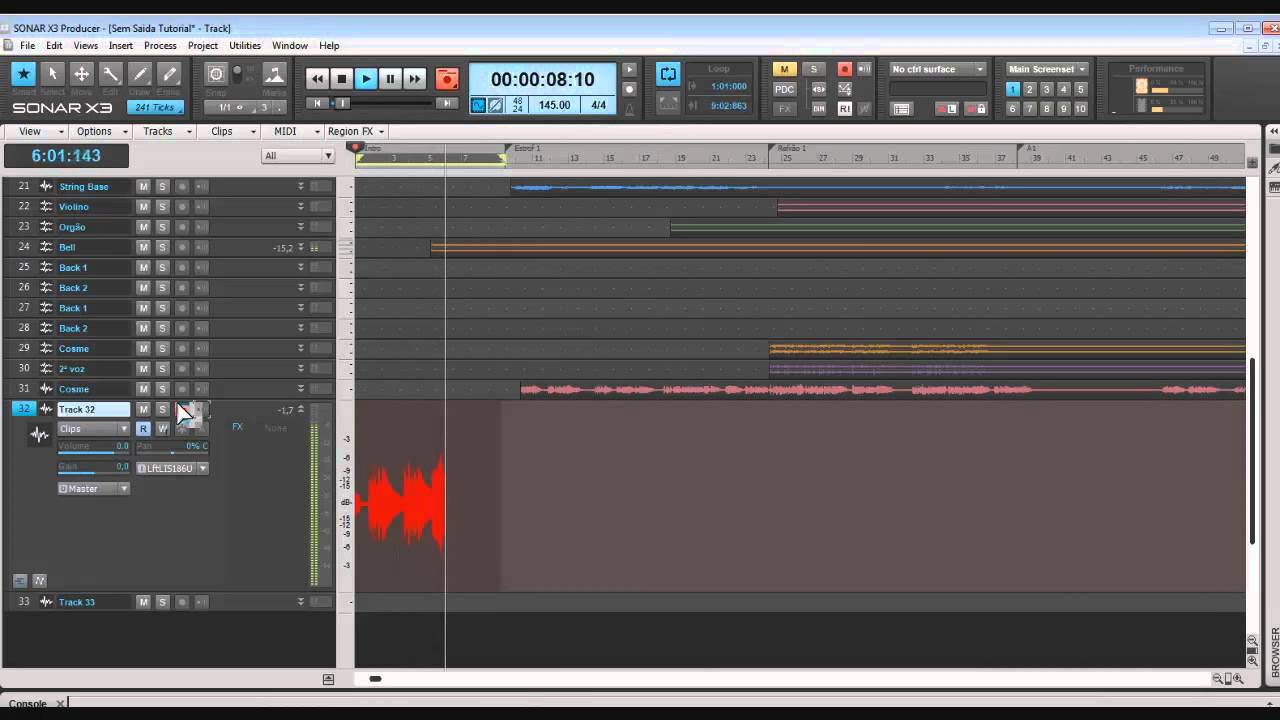The width and height of the screenshot is (1280, 720).
Task: Toggle the global input echo (RI) button
Action: tap(845, 108)
